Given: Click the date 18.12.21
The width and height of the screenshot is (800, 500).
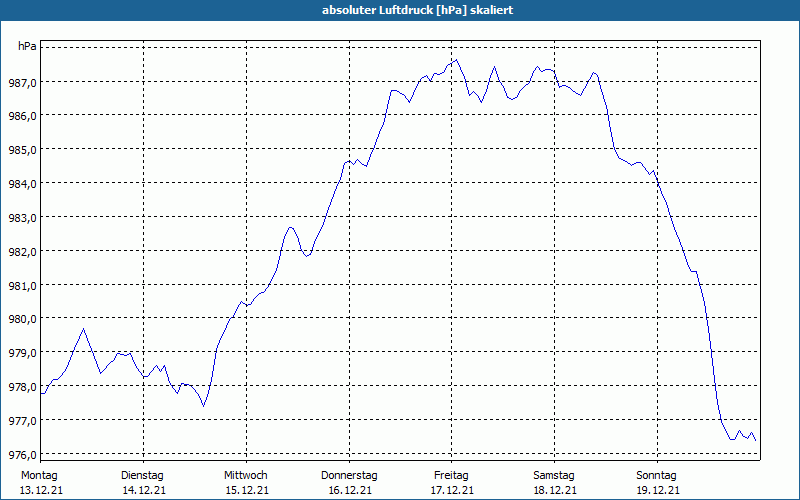Looking at the screenshot, I should coord(555,490).
